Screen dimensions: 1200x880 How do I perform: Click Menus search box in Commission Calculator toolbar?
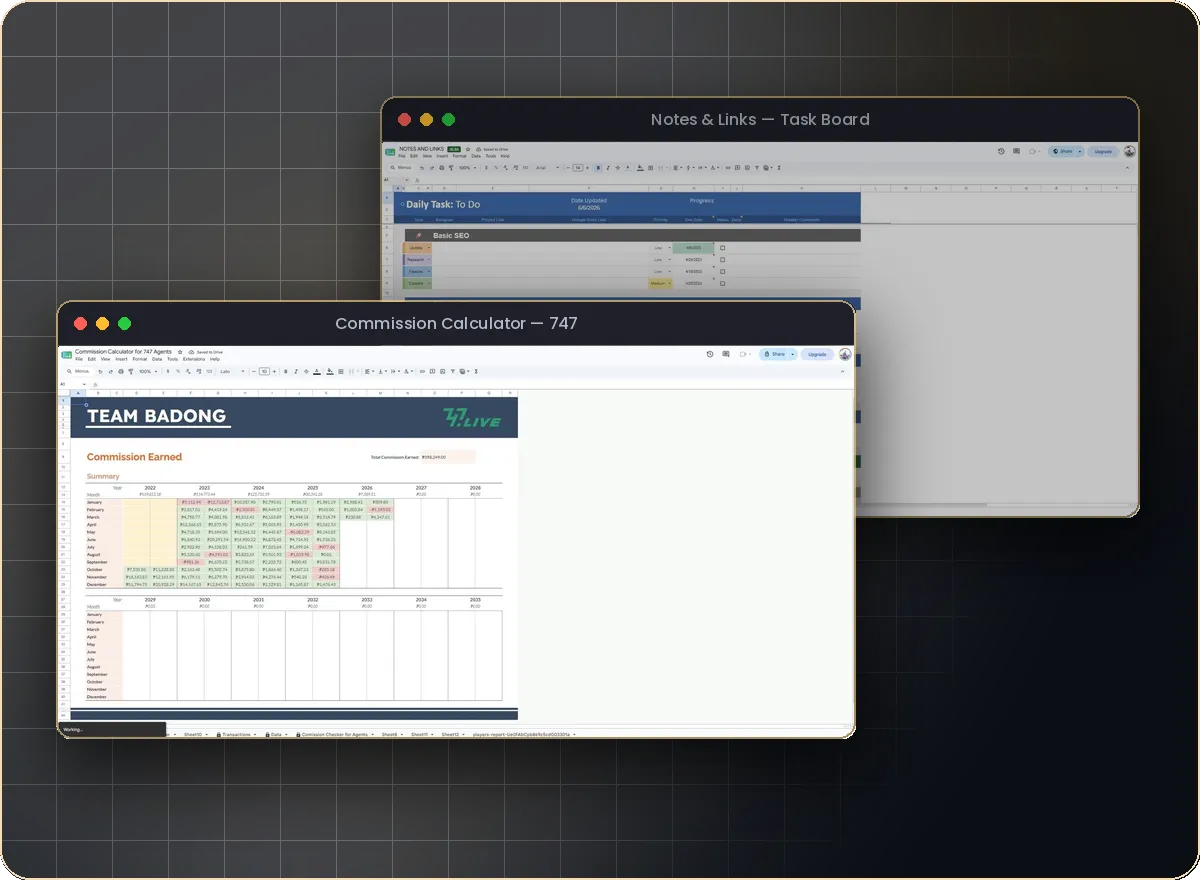(79, 371)
